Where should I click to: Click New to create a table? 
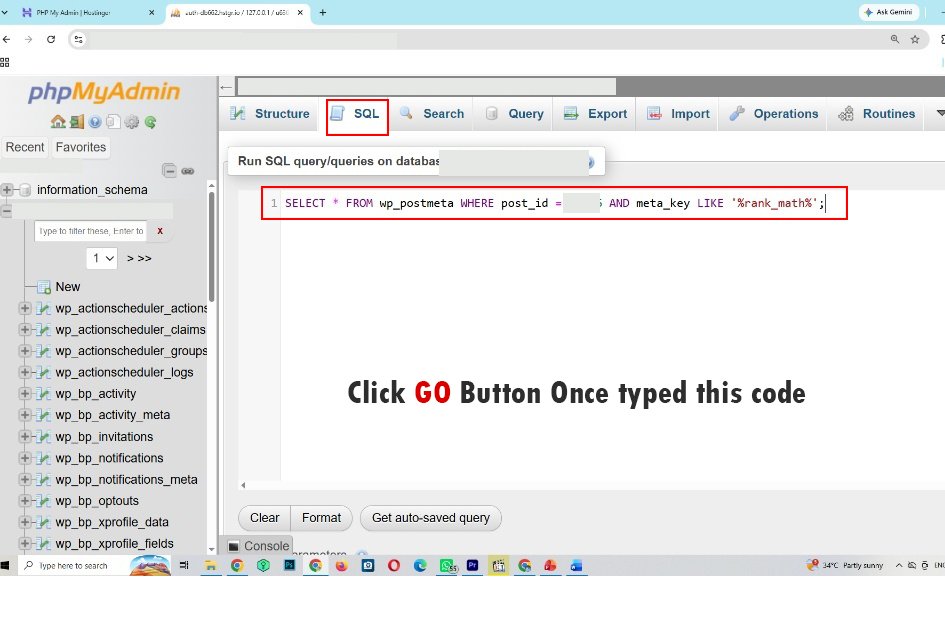68,287
